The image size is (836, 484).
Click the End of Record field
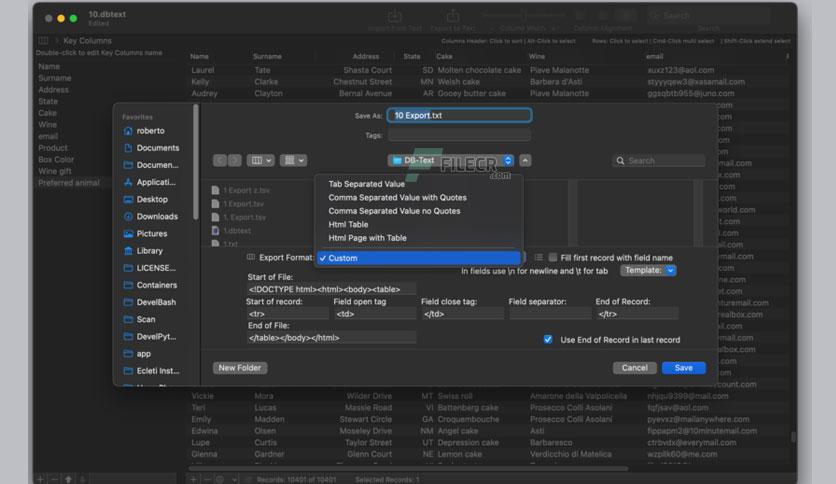click(637, 314)
